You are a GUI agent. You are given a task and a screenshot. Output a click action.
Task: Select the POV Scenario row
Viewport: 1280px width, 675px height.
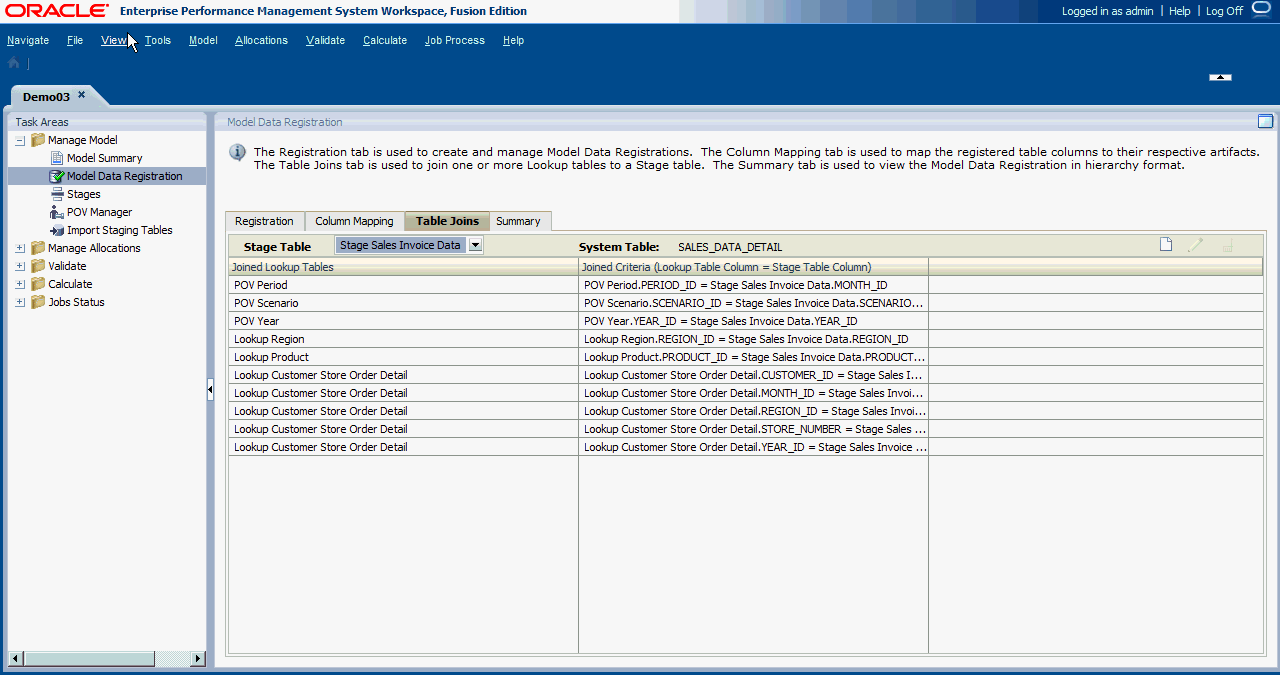click(745, 303)
